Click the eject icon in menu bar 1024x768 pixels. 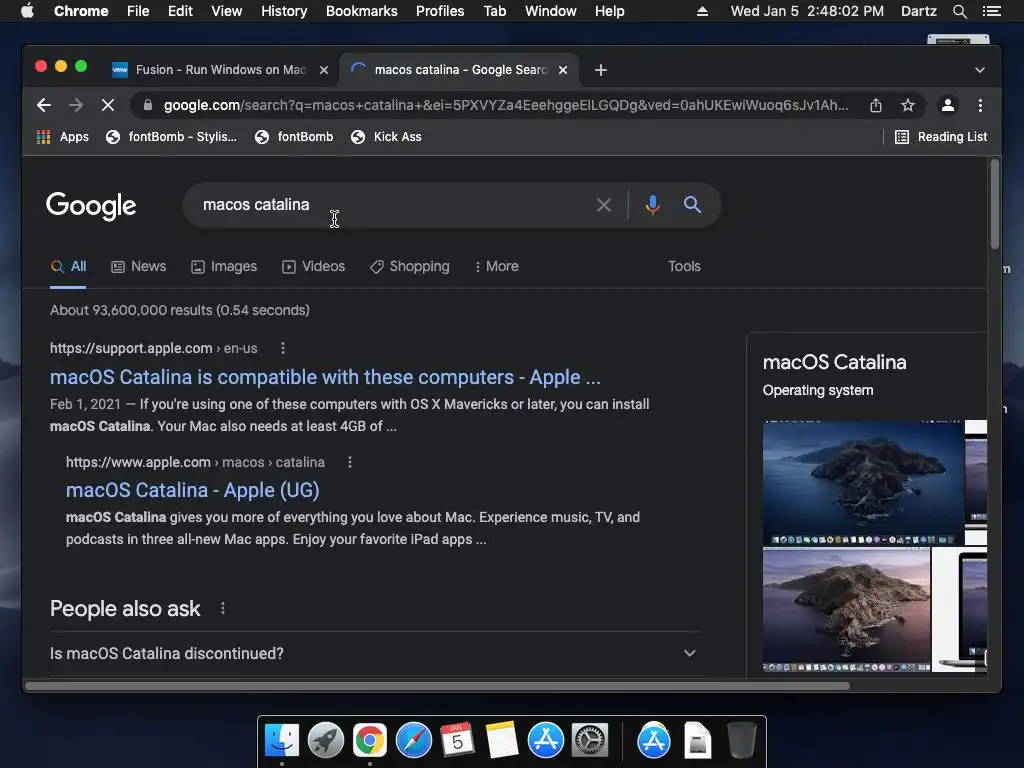702,11
